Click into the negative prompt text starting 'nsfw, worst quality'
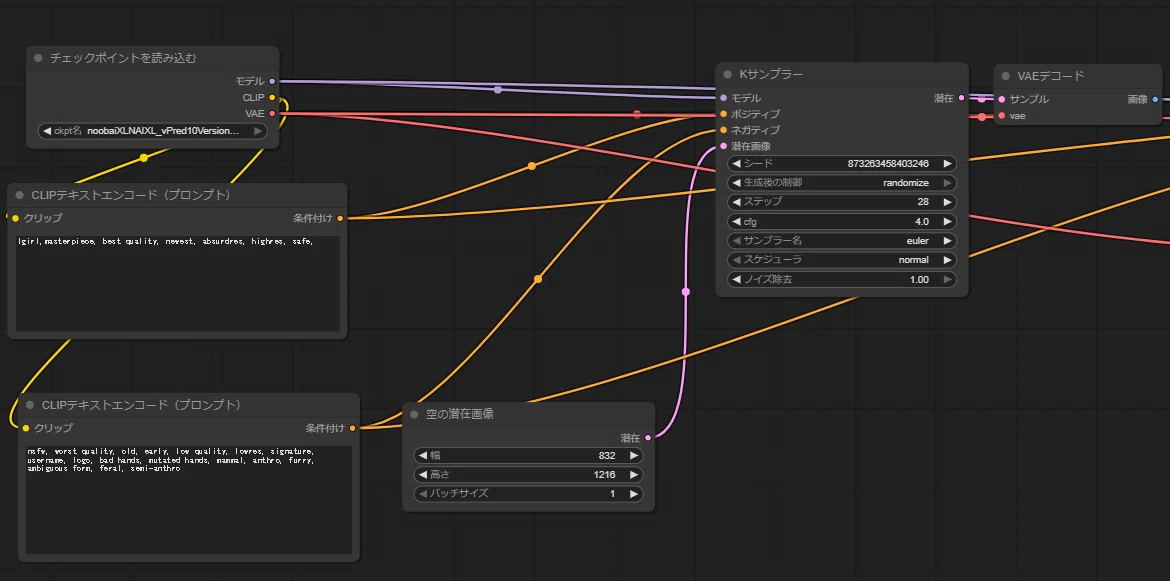 point(189,500)
